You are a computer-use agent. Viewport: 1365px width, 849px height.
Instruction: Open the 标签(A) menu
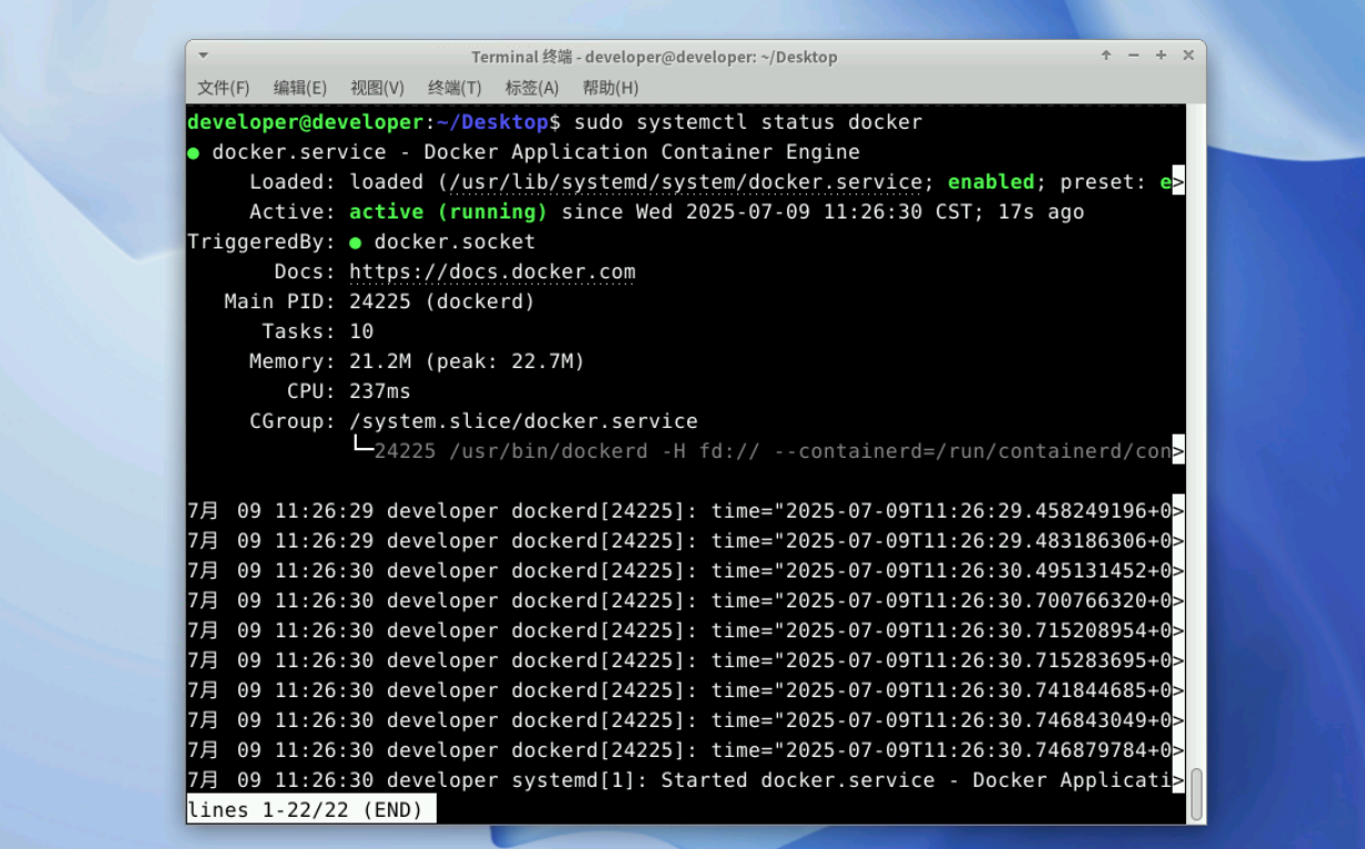tap(532, 88)
